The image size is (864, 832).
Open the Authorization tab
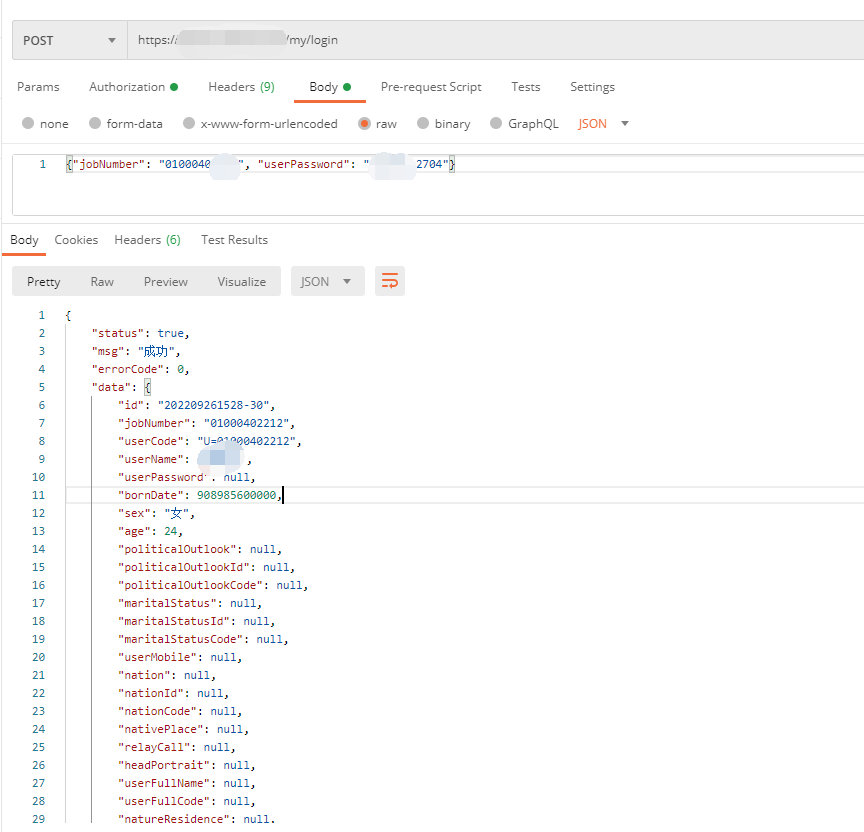pyautogui.click(x=133, y=87)
